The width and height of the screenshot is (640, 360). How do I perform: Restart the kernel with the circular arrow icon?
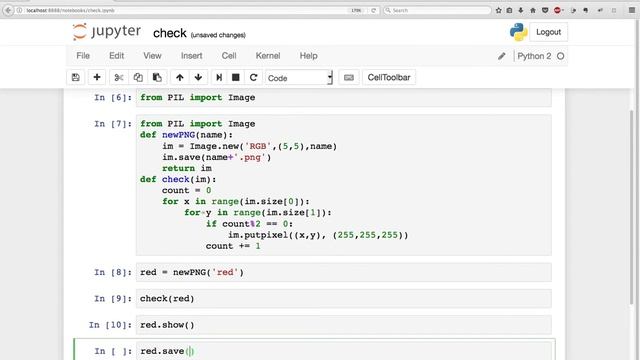pyautogui.click(x=253, y=78)
